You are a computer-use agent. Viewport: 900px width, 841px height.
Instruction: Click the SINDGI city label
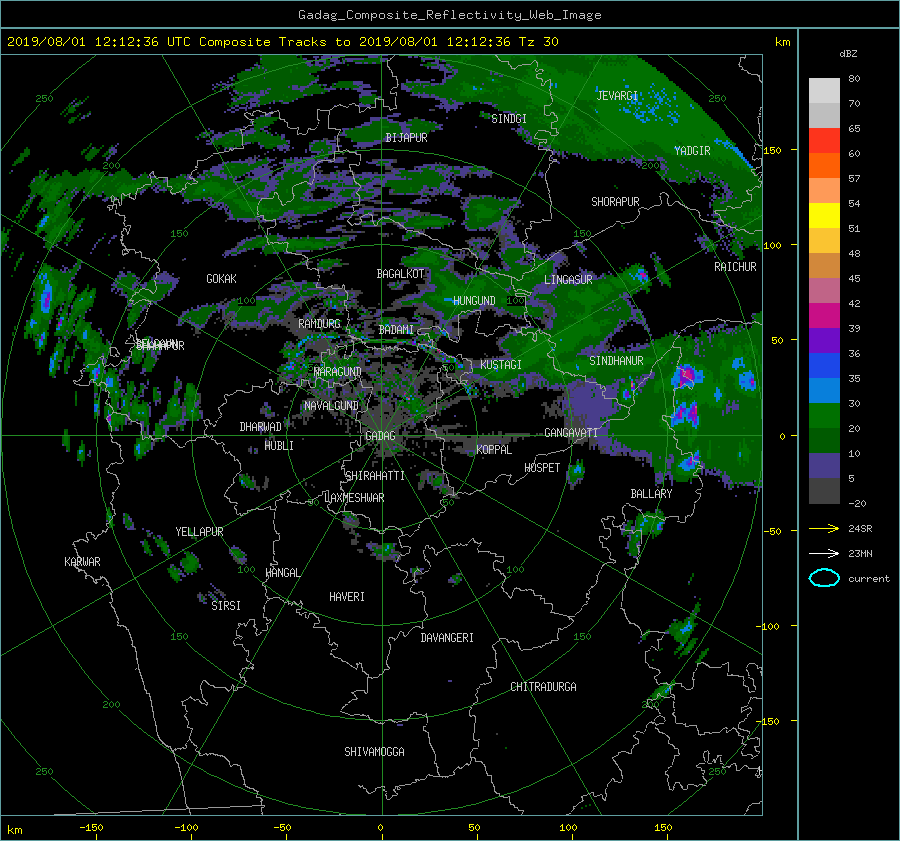(x=509, y=119)
